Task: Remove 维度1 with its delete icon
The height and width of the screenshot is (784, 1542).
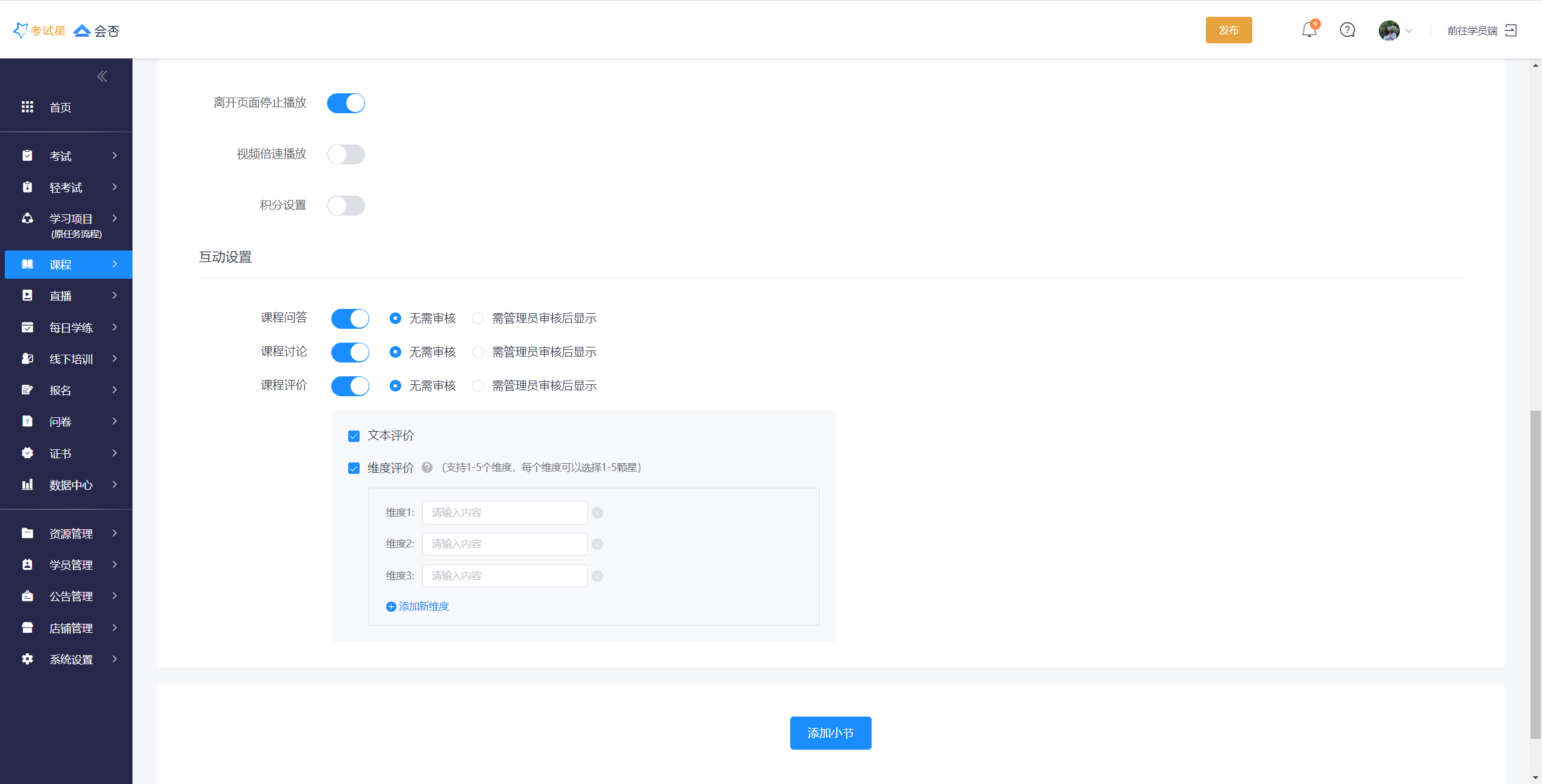Action: click(x=597, y=513)
